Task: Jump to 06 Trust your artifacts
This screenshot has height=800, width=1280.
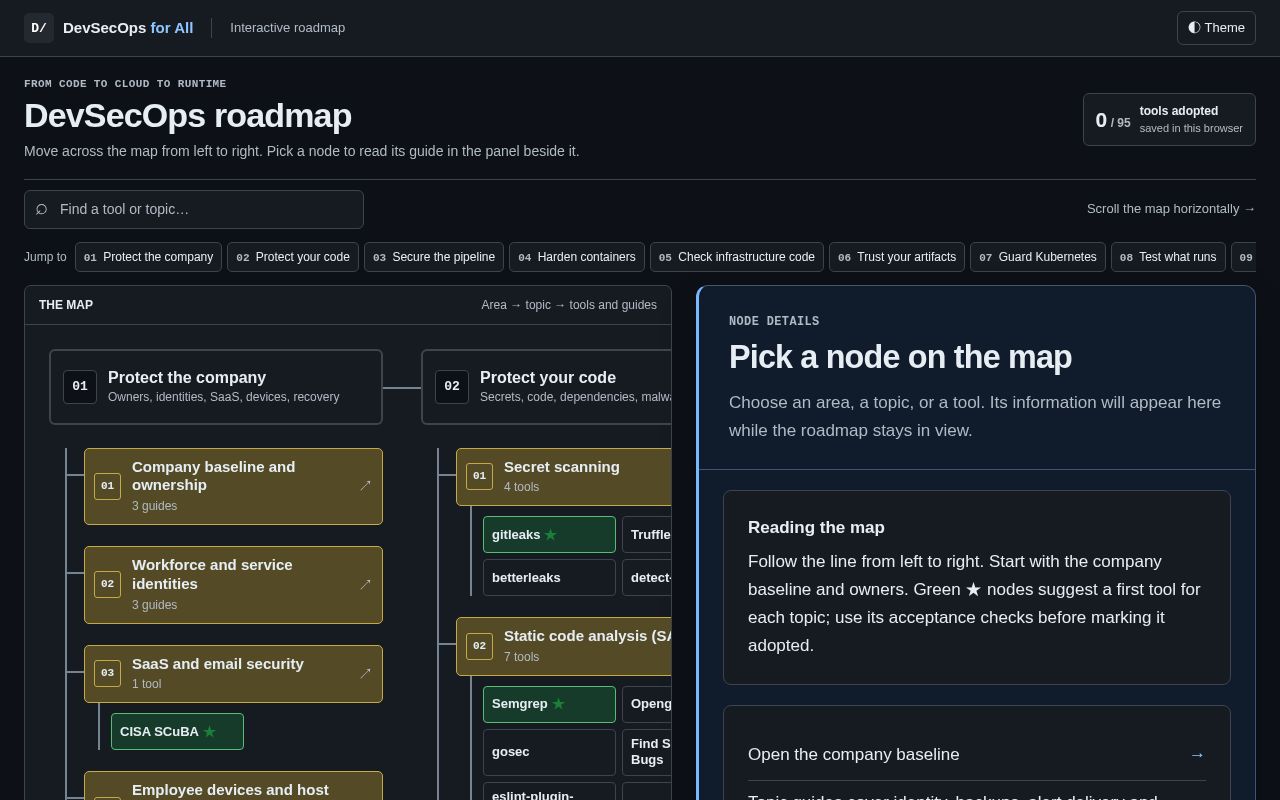Action: pos(897,257)
